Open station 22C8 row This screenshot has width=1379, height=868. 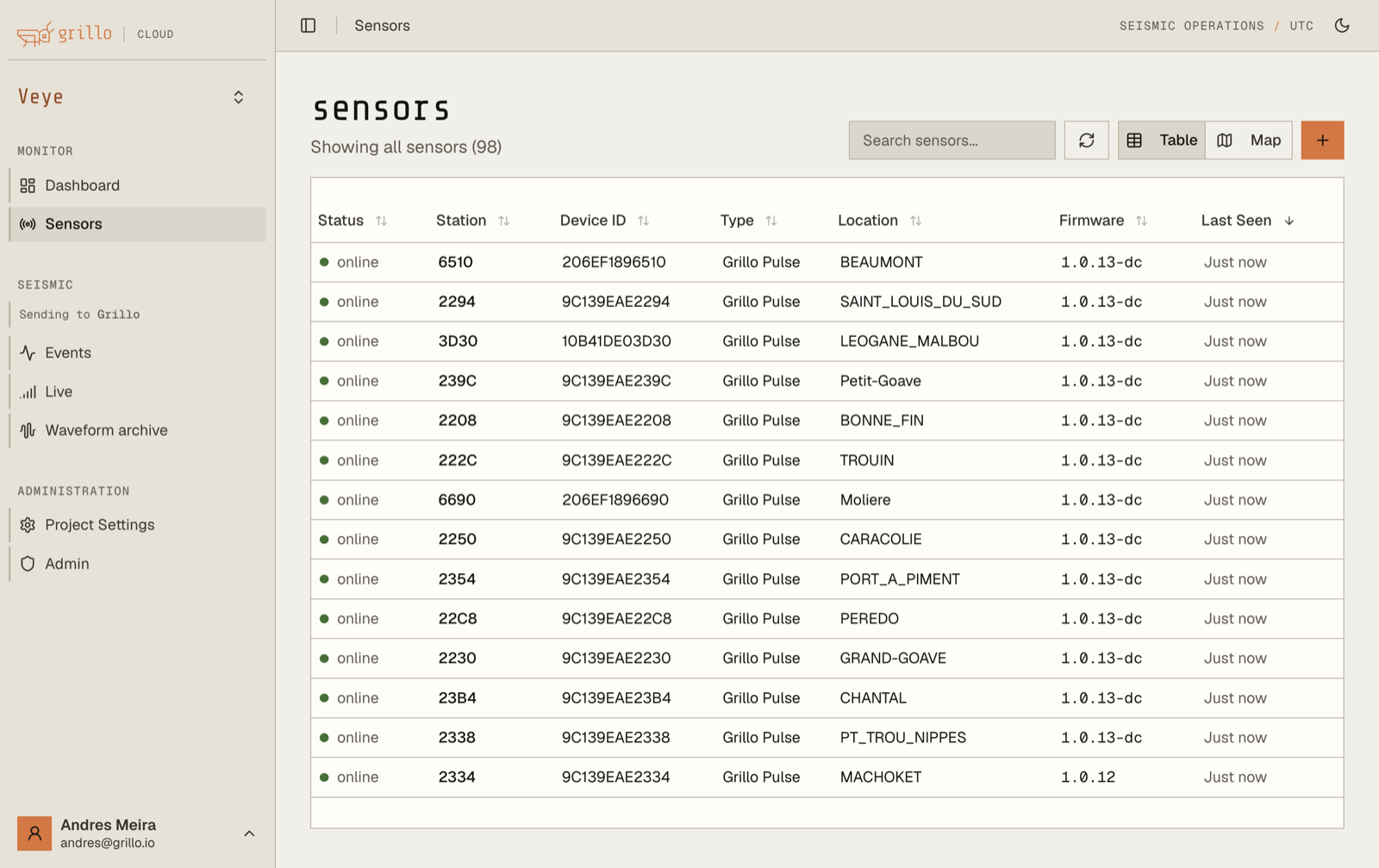pos(827,619)
